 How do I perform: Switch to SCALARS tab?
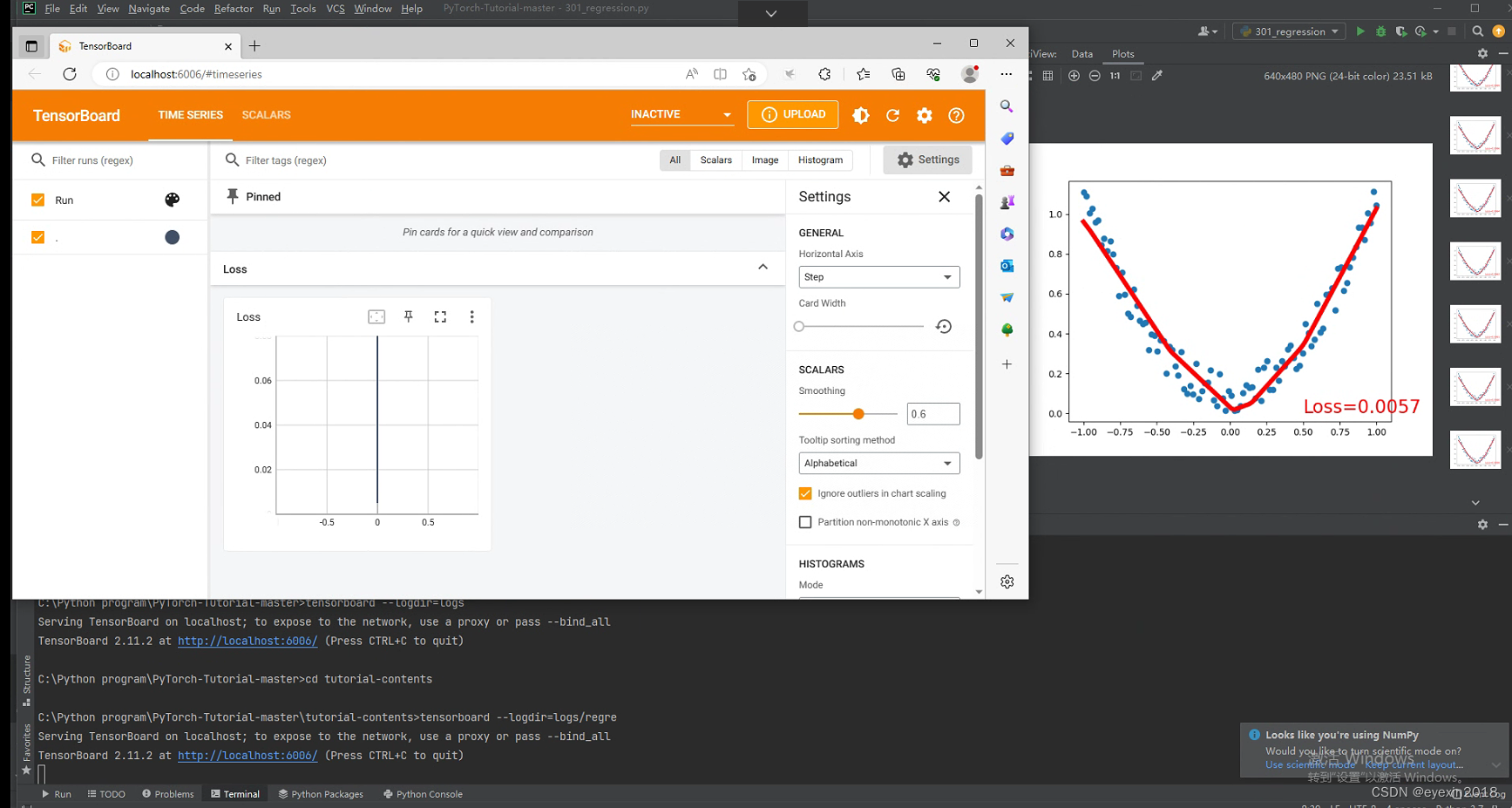pos(266,115)
